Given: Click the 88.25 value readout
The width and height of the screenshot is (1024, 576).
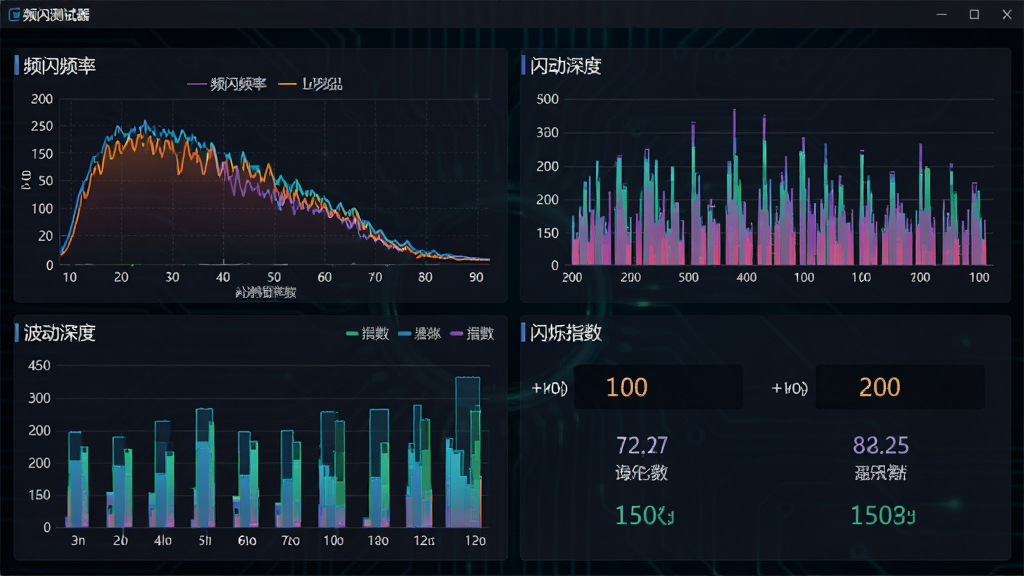Looking at the screenshot, I should (880, 445).
